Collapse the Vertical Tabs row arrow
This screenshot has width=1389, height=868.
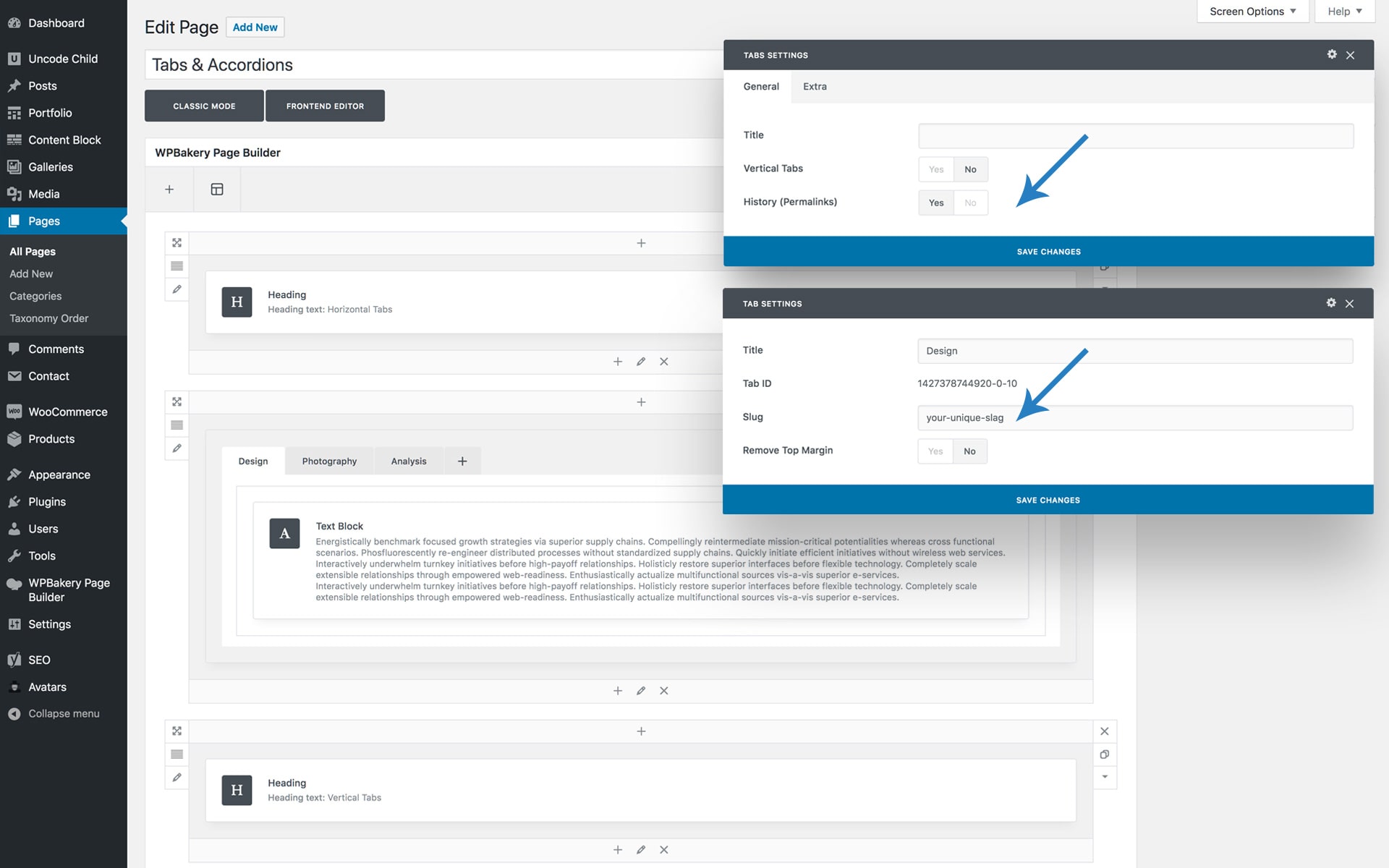click(x=1105, y=777)
